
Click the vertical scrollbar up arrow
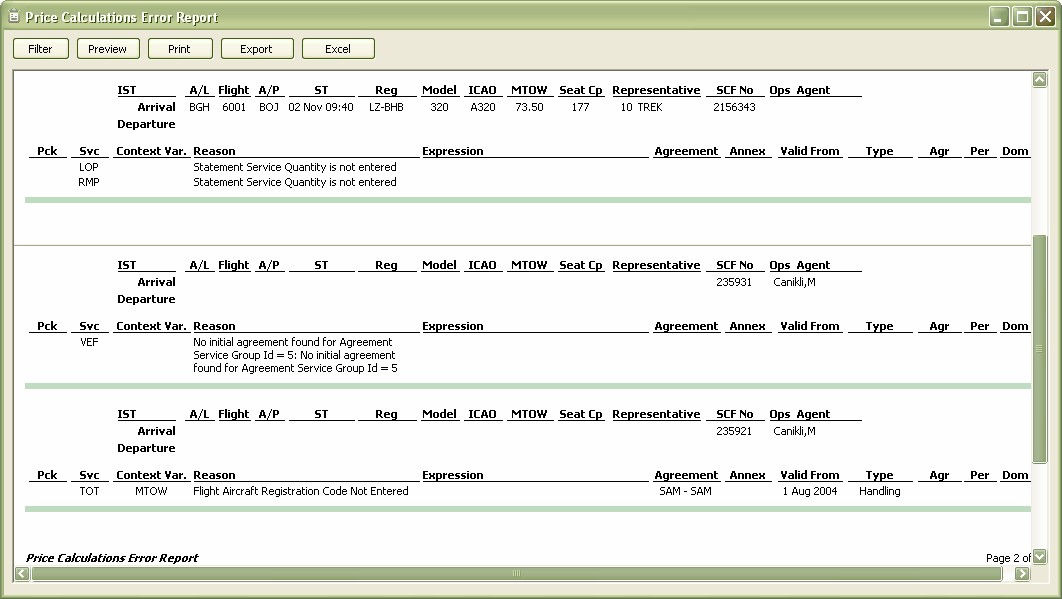point(1040,79)
